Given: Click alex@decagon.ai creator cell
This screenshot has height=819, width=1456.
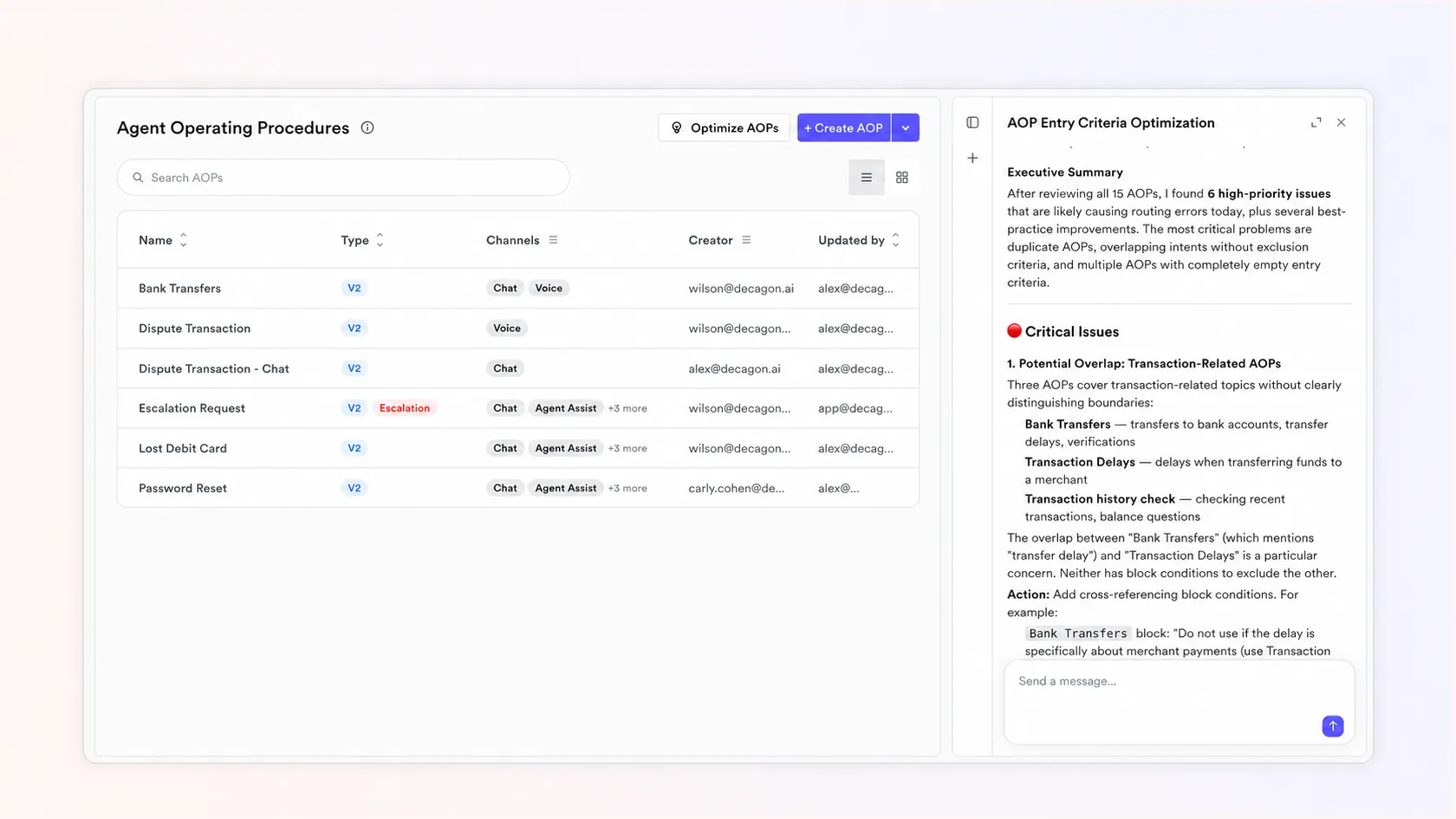Looking at the screenshot, I should tap(735, 368).
